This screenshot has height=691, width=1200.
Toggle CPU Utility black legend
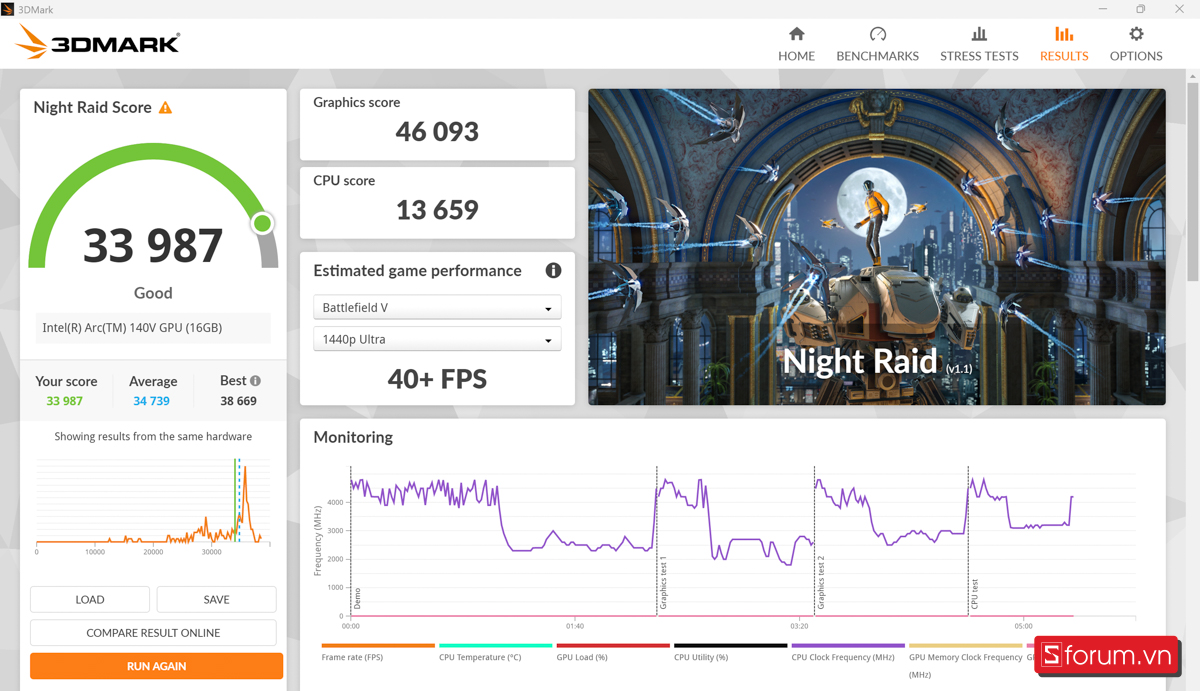click(730, 652)
